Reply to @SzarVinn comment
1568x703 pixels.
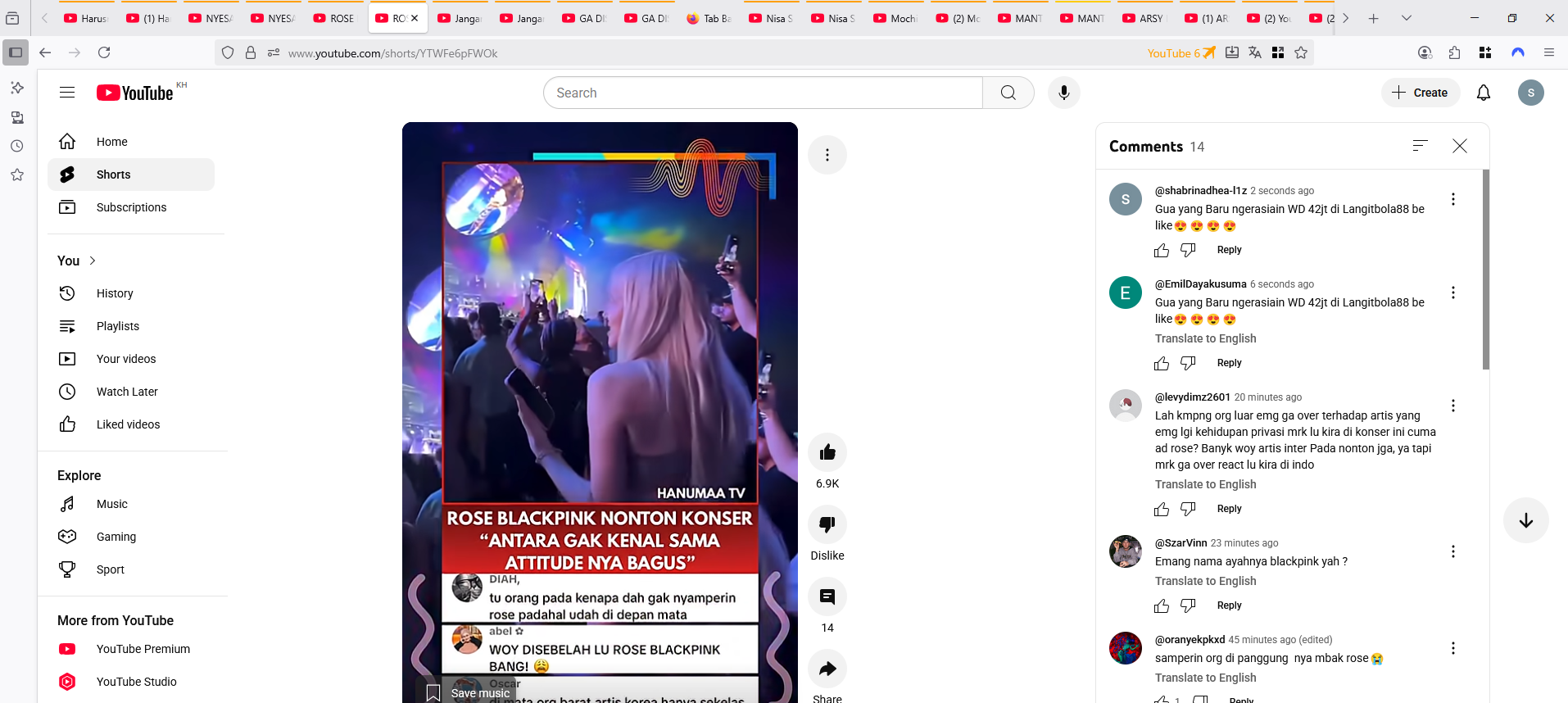point(1229,605)
